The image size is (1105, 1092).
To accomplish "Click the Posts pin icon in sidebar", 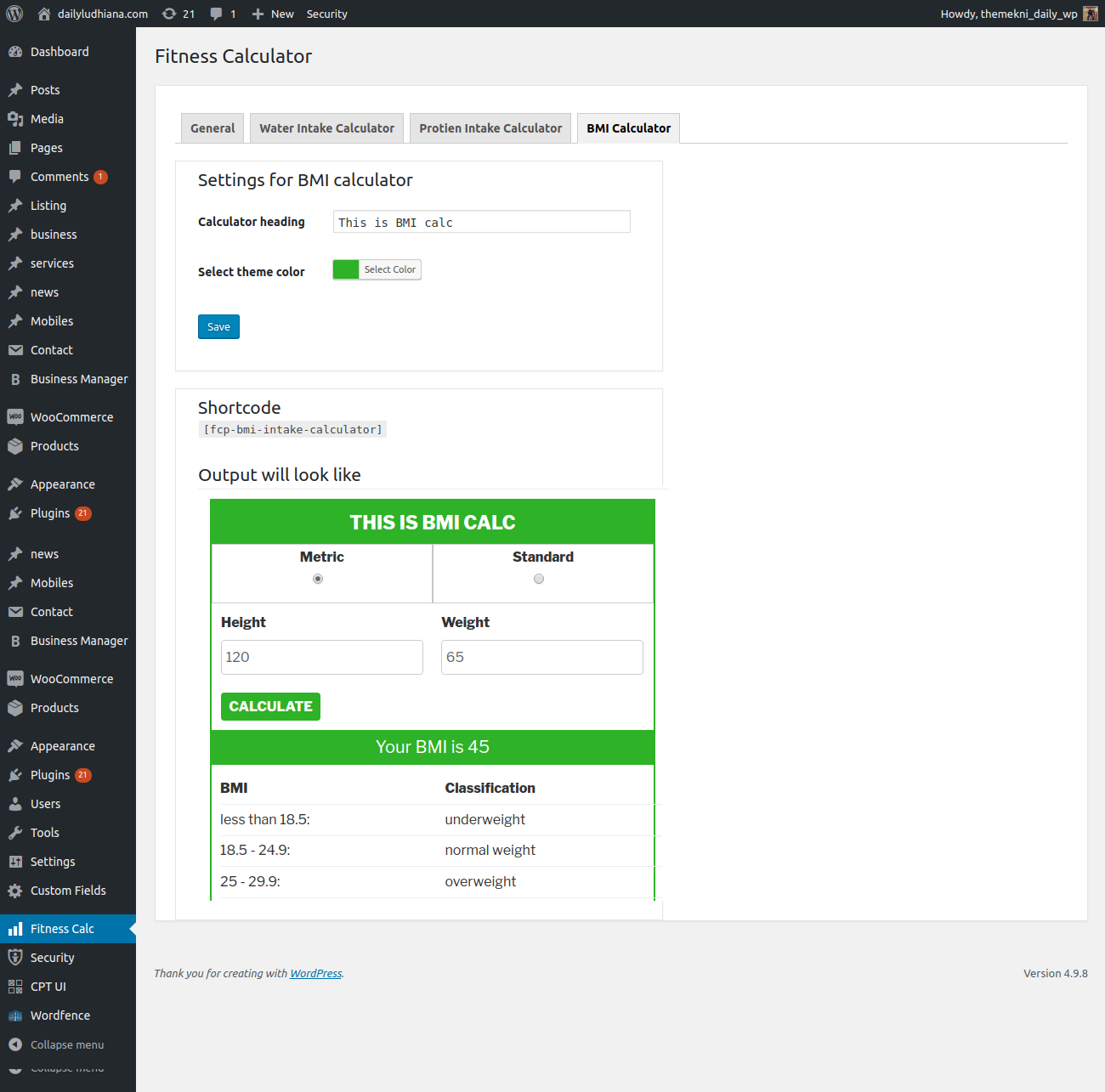I will click(x=15, y=90).
